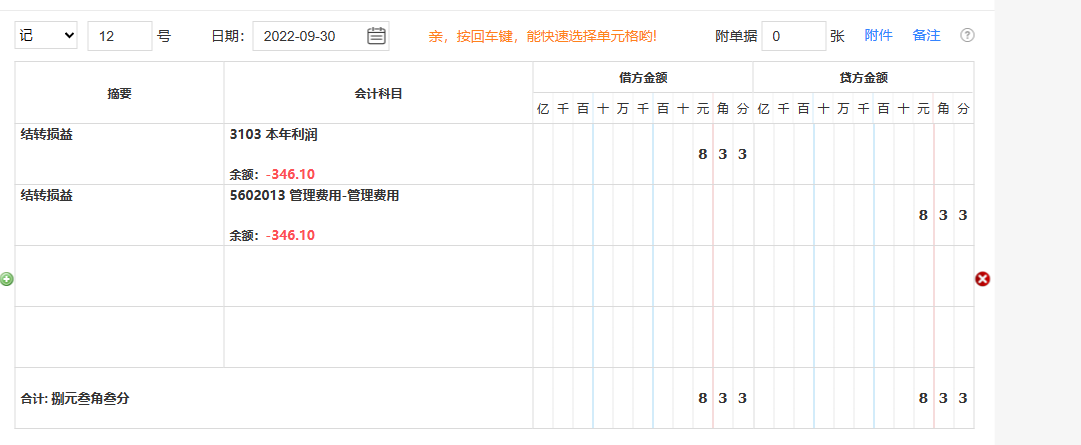The height and width of the screenshot is (445, 1081).
Task: Click the green add row icon
Action: 7,279
